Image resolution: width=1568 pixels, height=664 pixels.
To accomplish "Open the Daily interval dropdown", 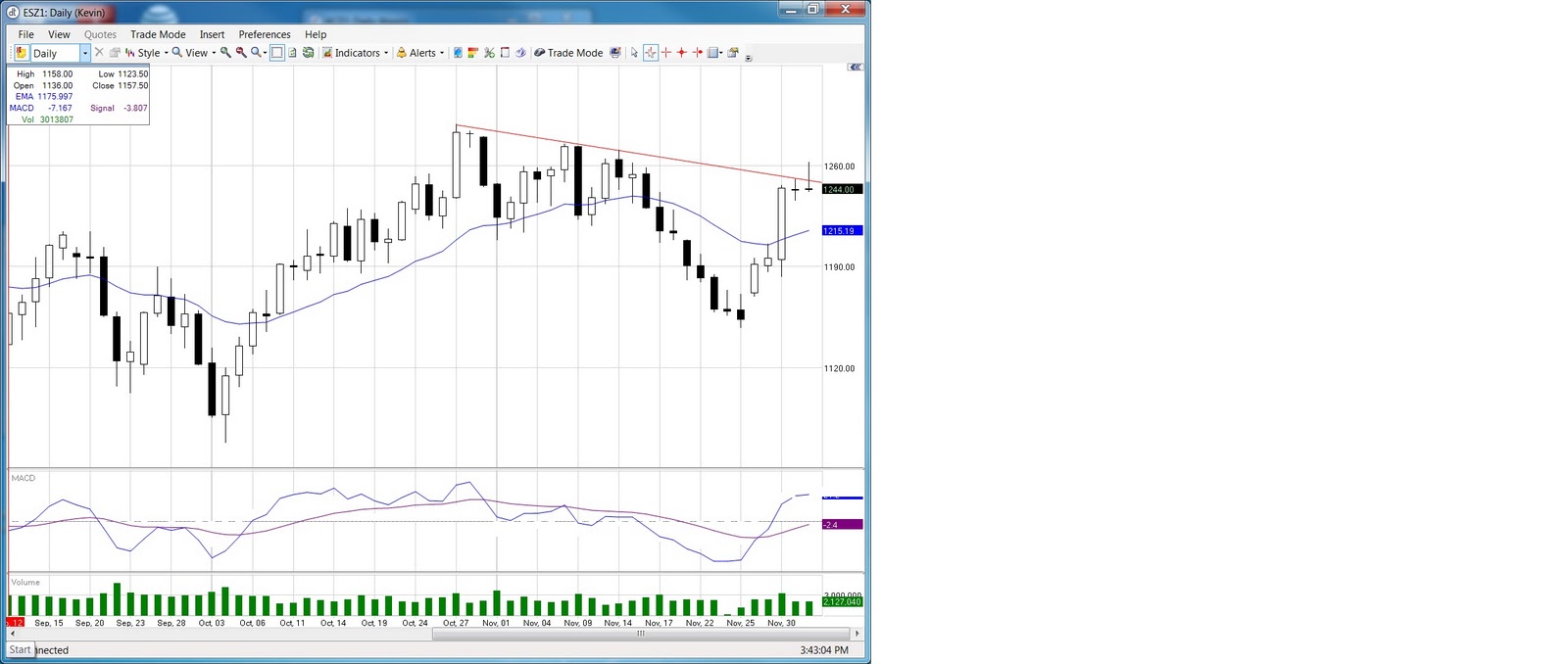I will pos(85,53).
